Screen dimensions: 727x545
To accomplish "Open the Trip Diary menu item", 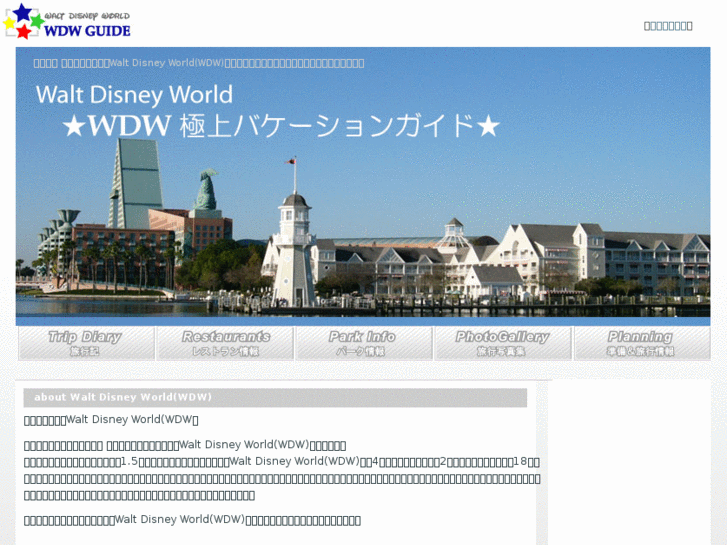I will point(86,344).
